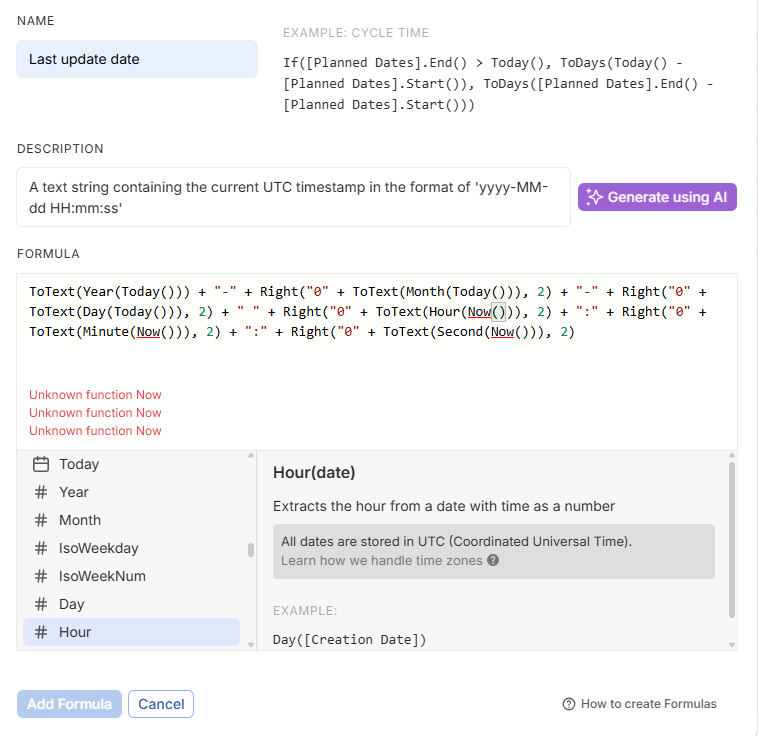Click the help icon beside How to create Formulas
758x736 pixels.
coord(569,704)
